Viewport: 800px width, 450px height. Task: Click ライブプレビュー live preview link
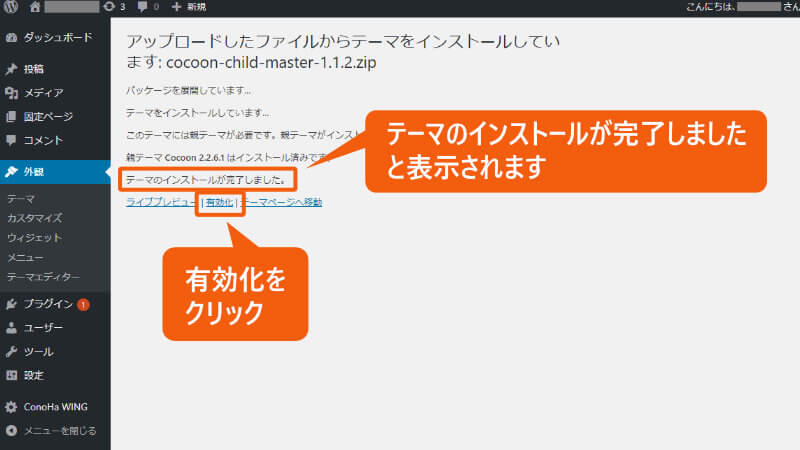click(161, 202)
